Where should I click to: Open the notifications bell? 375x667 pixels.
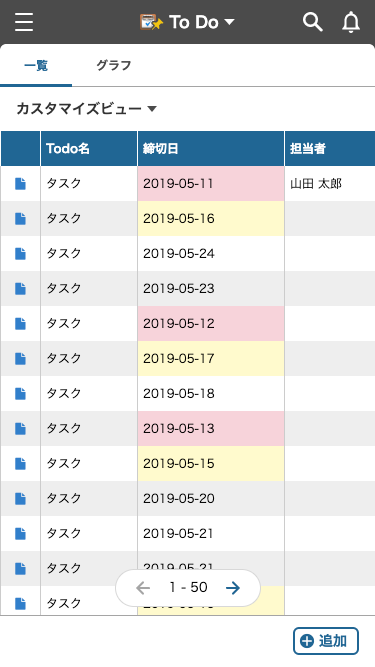[x=351, y=22]
